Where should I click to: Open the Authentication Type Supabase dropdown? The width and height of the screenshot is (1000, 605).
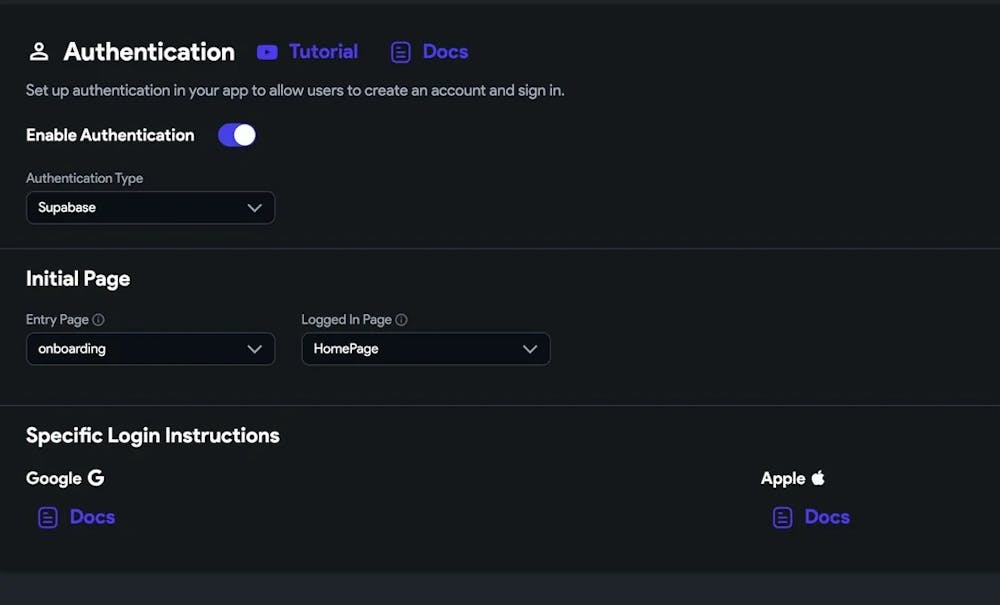151,208
